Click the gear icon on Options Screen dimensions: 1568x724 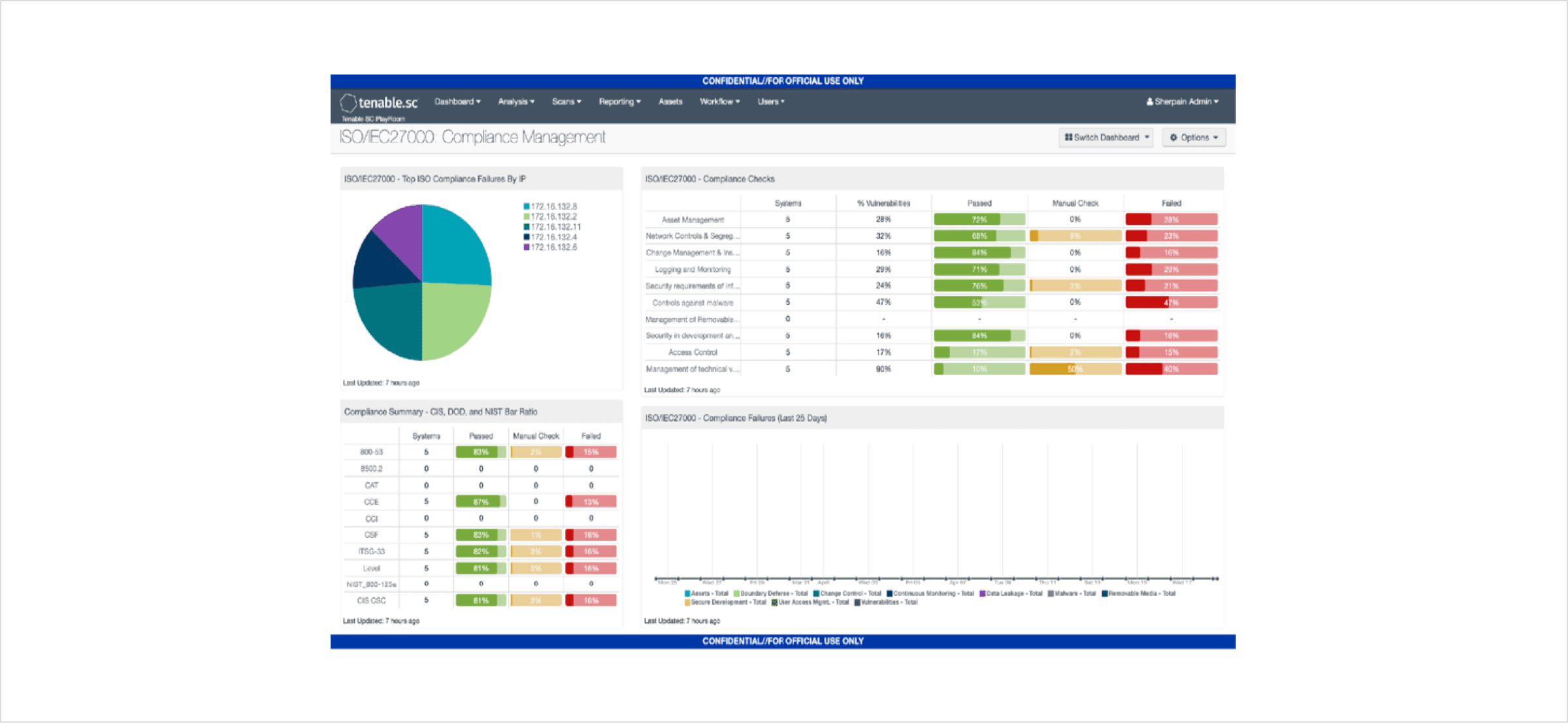click(1173, 137)
